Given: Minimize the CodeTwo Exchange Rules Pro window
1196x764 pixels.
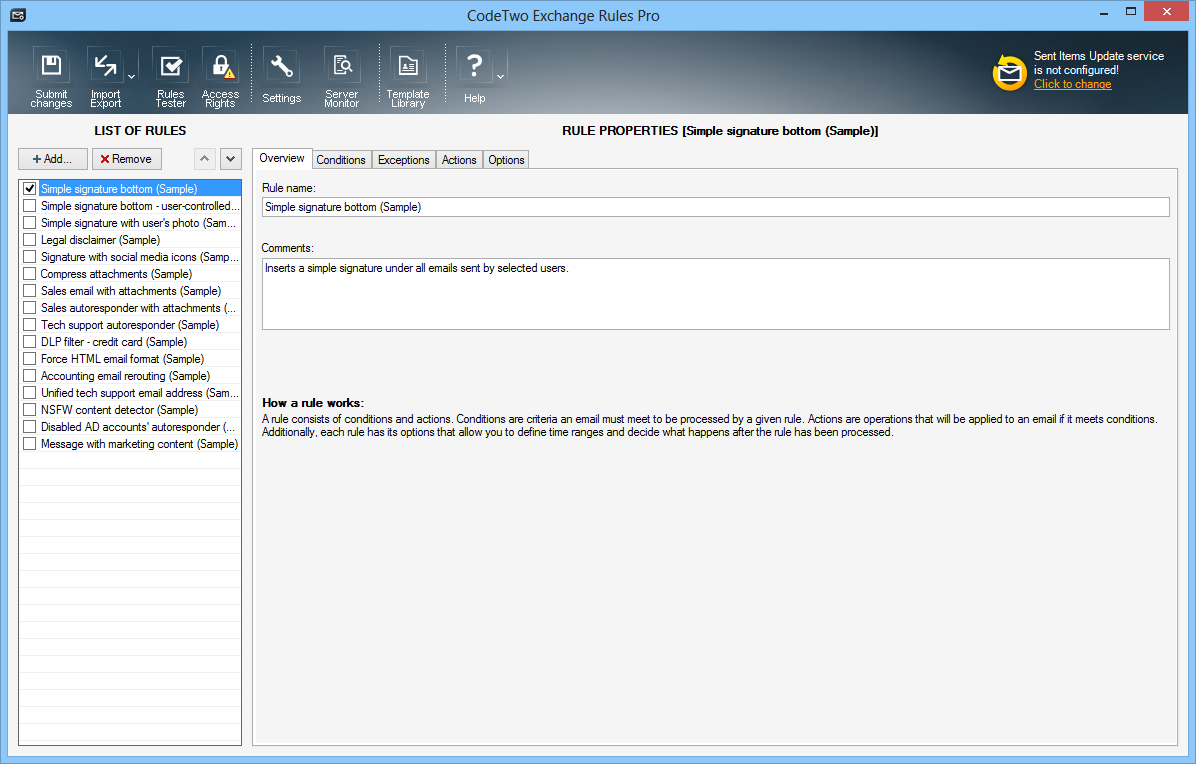Looking at the screenshot, I should click(x=1104, y=13).
